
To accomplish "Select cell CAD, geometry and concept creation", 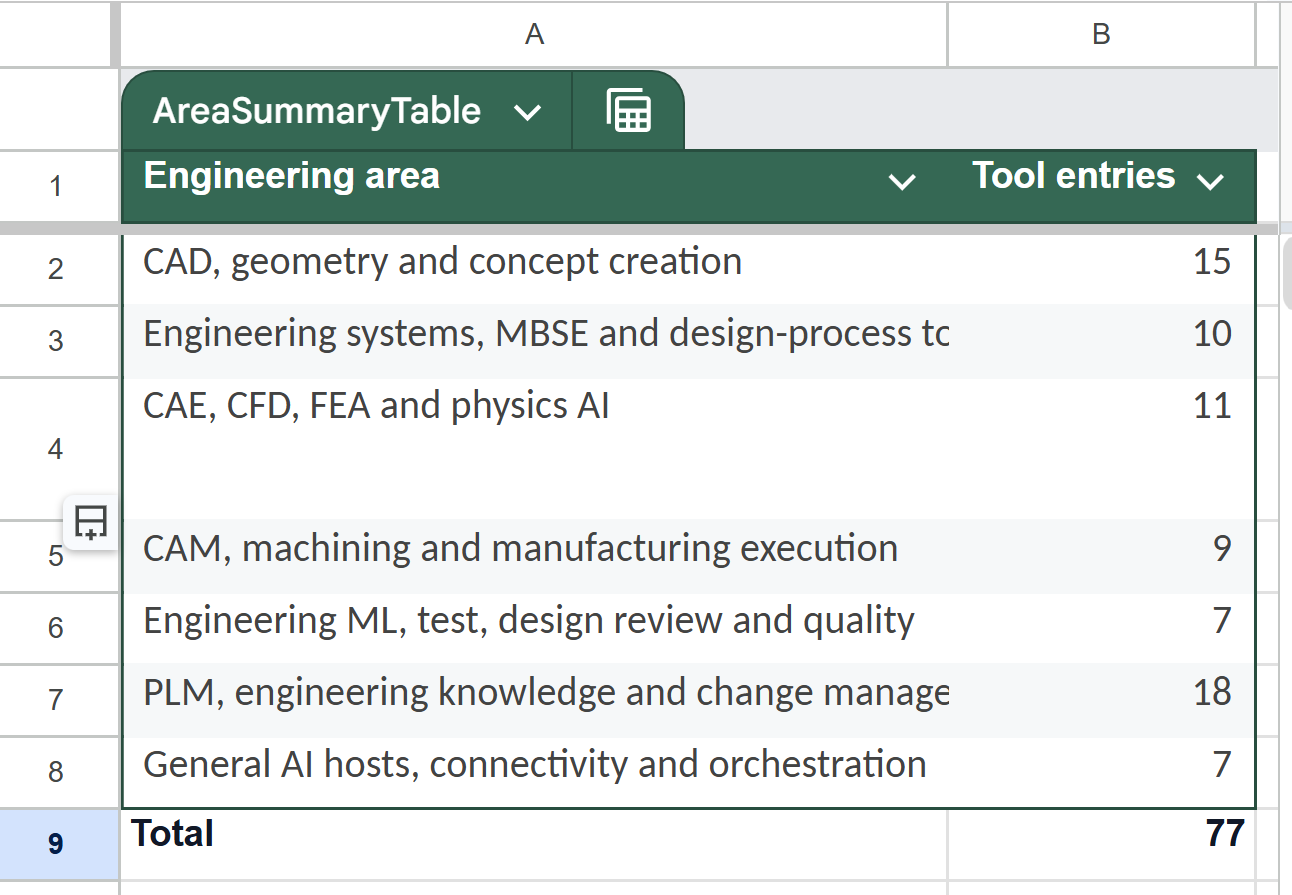I will click(534, 268).
